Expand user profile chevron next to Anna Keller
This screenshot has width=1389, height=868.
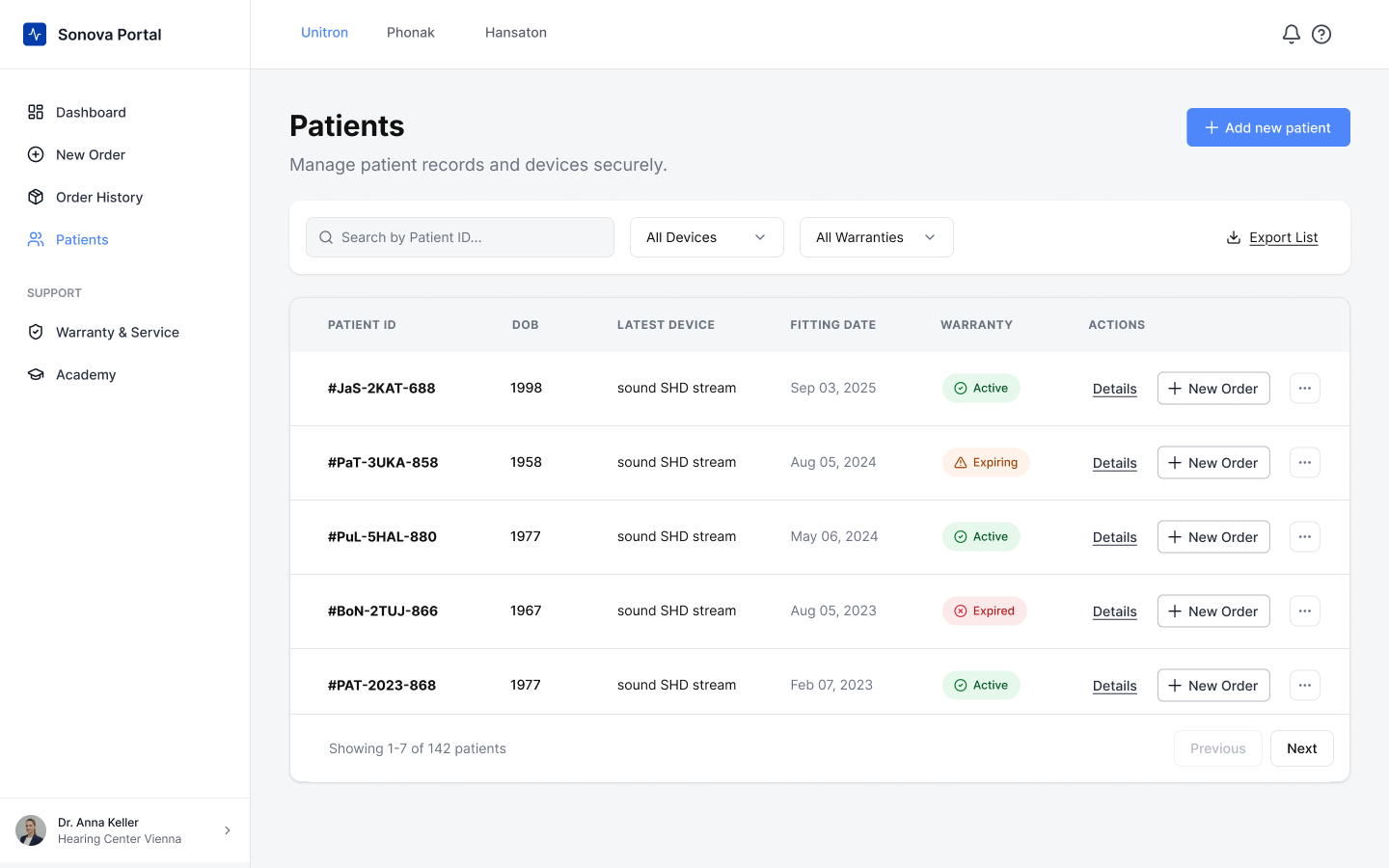pos(228,830)
